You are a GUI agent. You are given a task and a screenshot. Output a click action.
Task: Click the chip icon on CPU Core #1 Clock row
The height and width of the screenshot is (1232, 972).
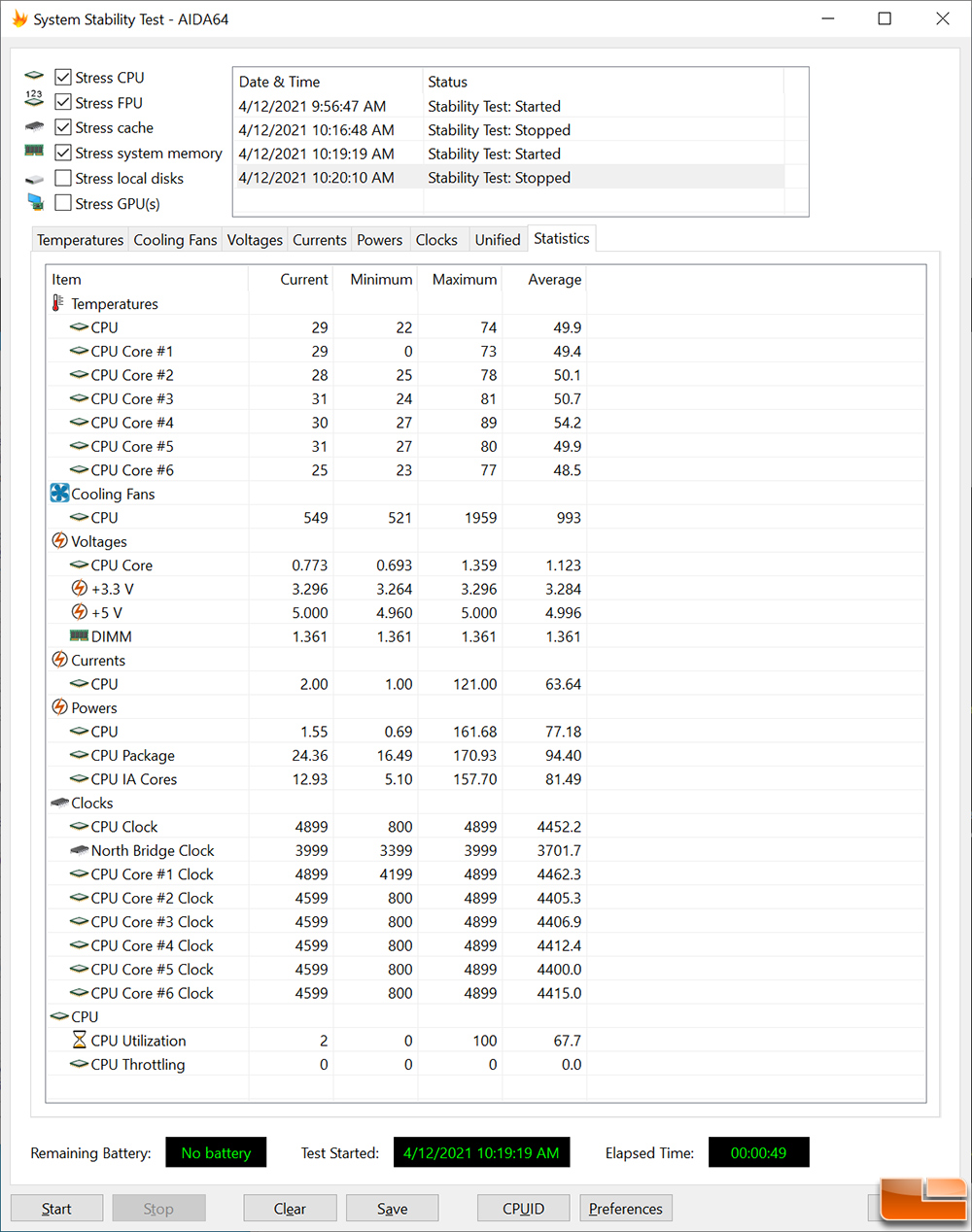[x=80, y=873]
